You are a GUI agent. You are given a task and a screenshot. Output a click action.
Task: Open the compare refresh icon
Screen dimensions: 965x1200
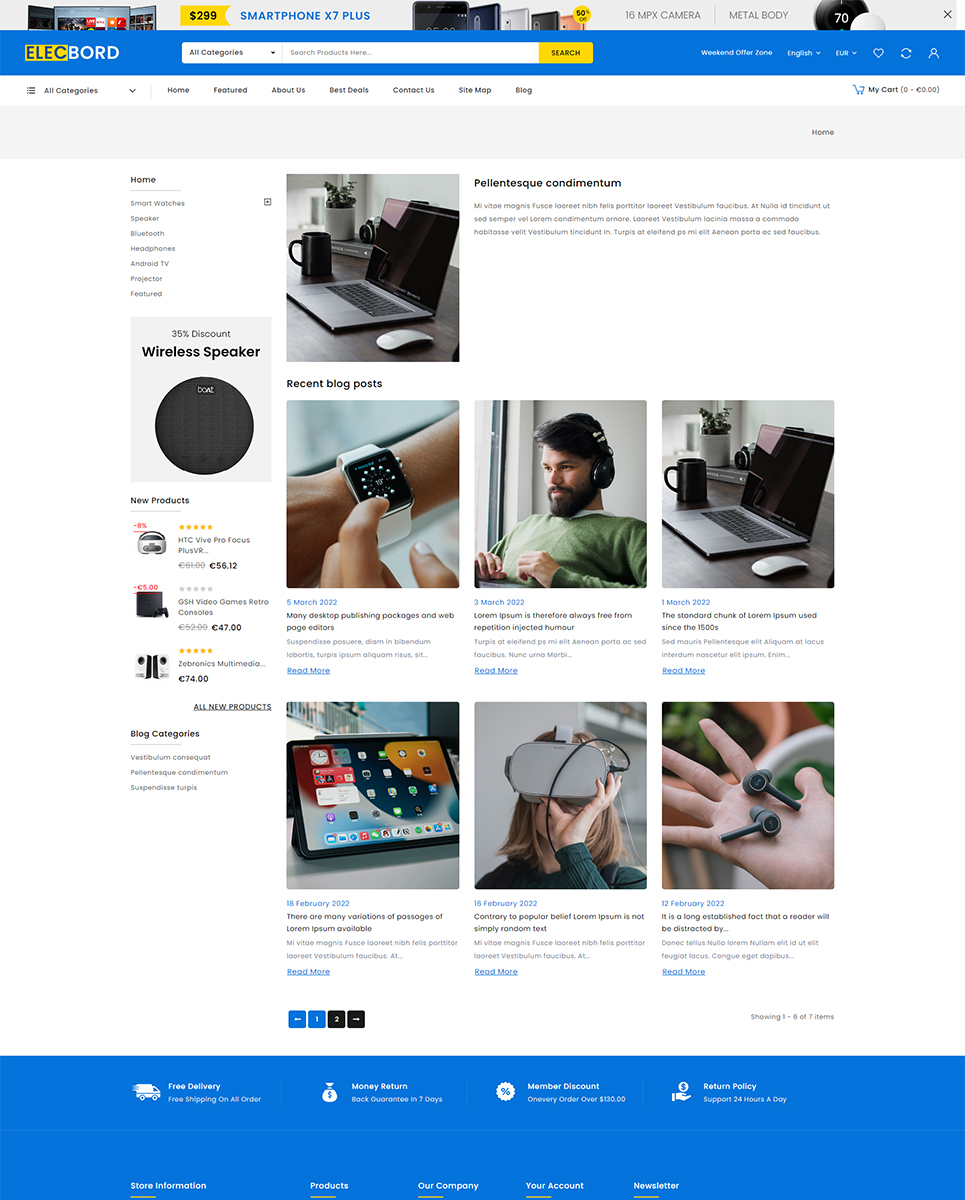coord(906,53)
